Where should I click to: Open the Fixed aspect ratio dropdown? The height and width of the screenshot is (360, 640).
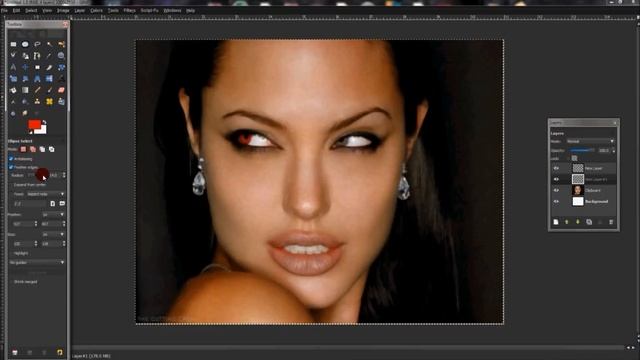click(x=46, y=194)
